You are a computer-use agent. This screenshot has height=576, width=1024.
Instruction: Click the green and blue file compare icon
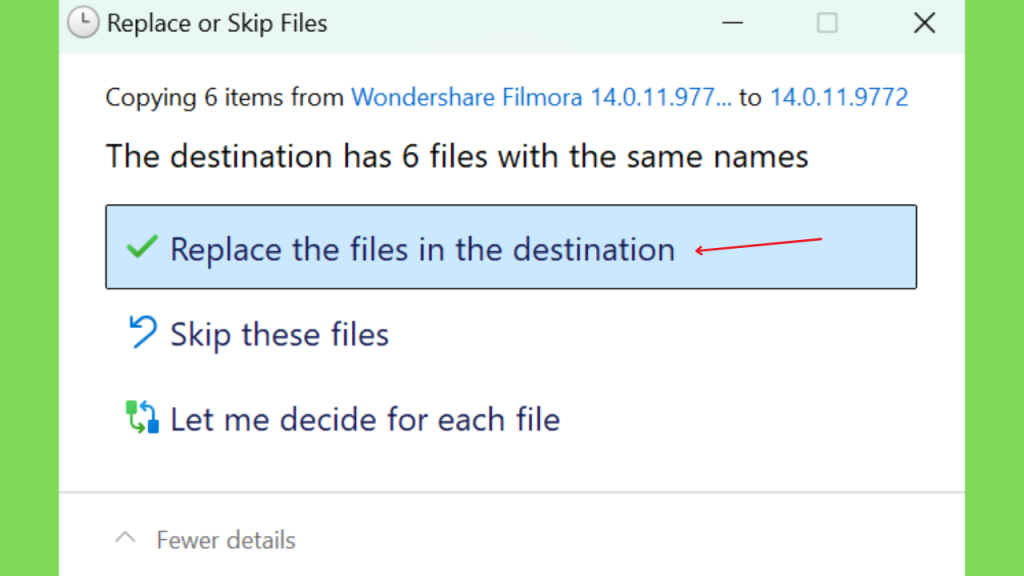pyautogui.click(x=142, y=417)
